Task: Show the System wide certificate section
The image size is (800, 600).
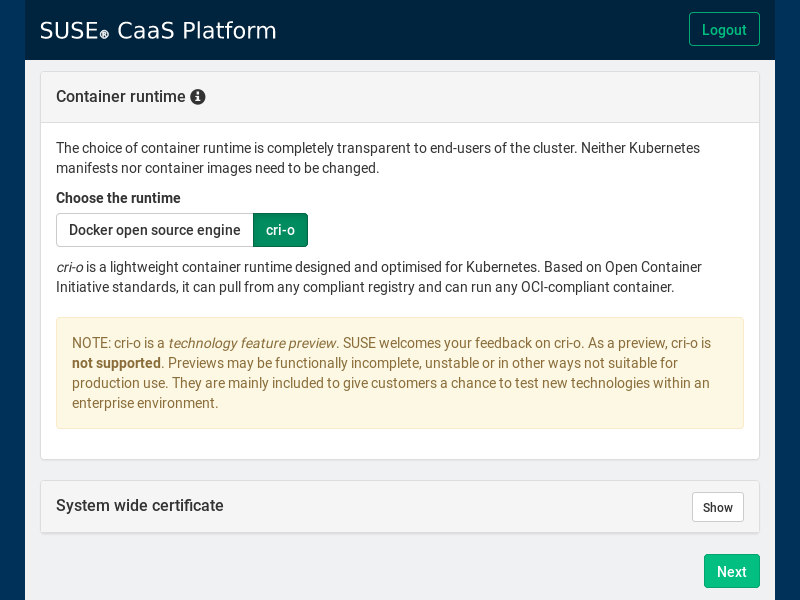Action: 717,507
